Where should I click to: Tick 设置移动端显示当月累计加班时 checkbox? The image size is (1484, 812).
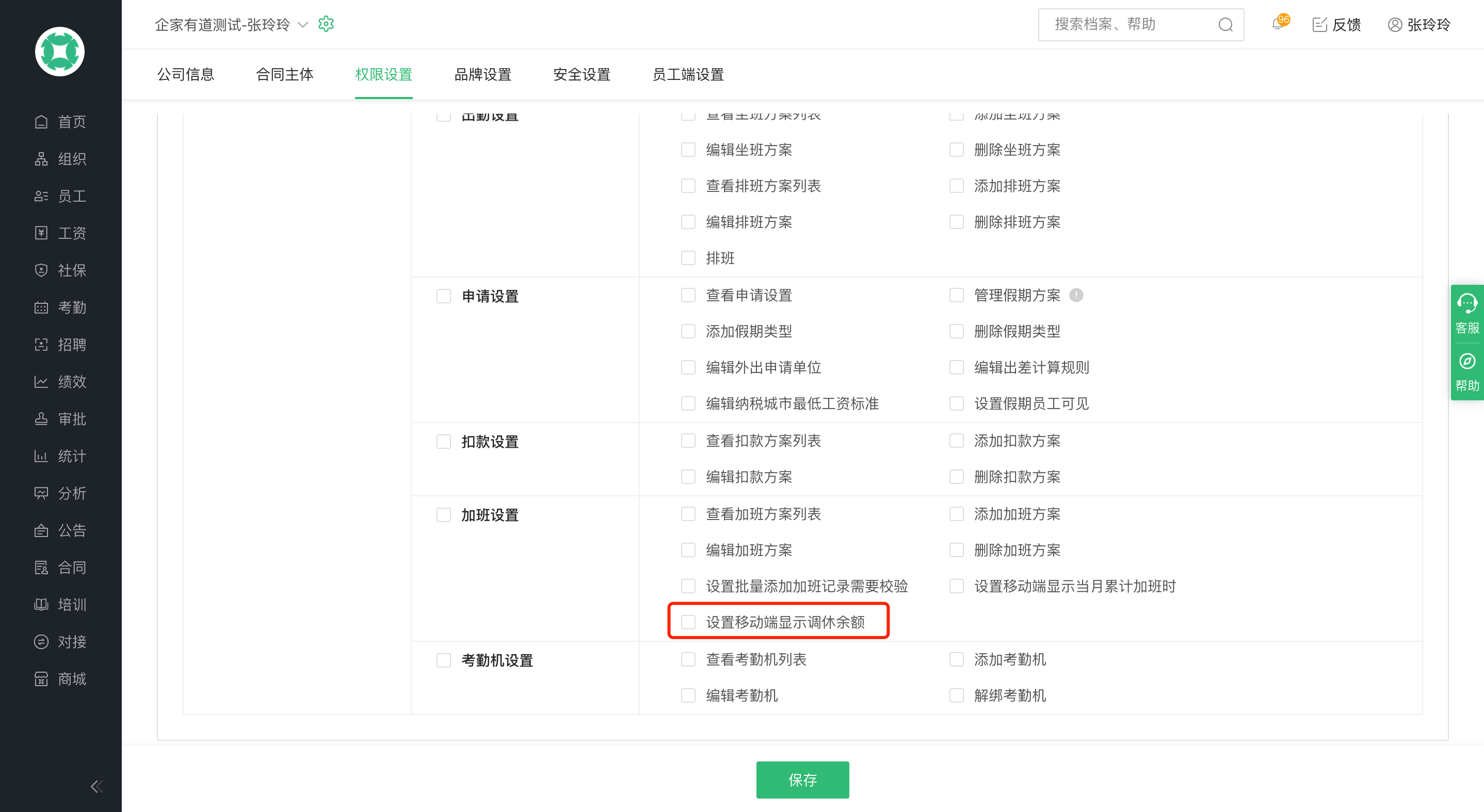956,586
